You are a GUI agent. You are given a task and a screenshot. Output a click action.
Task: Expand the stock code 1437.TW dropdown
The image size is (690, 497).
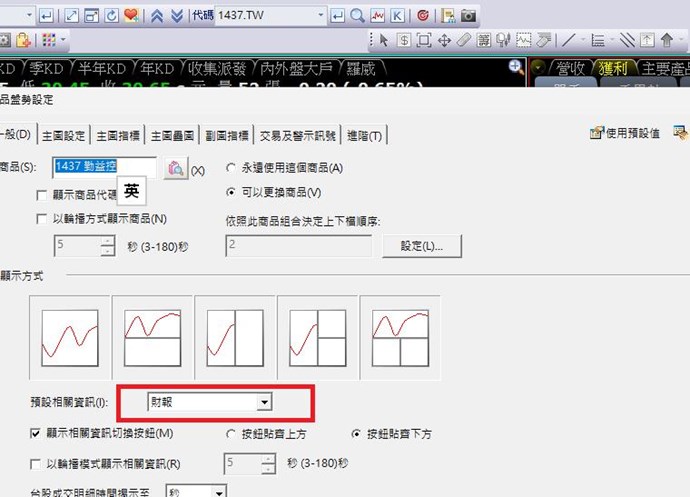tap(321, 16)
